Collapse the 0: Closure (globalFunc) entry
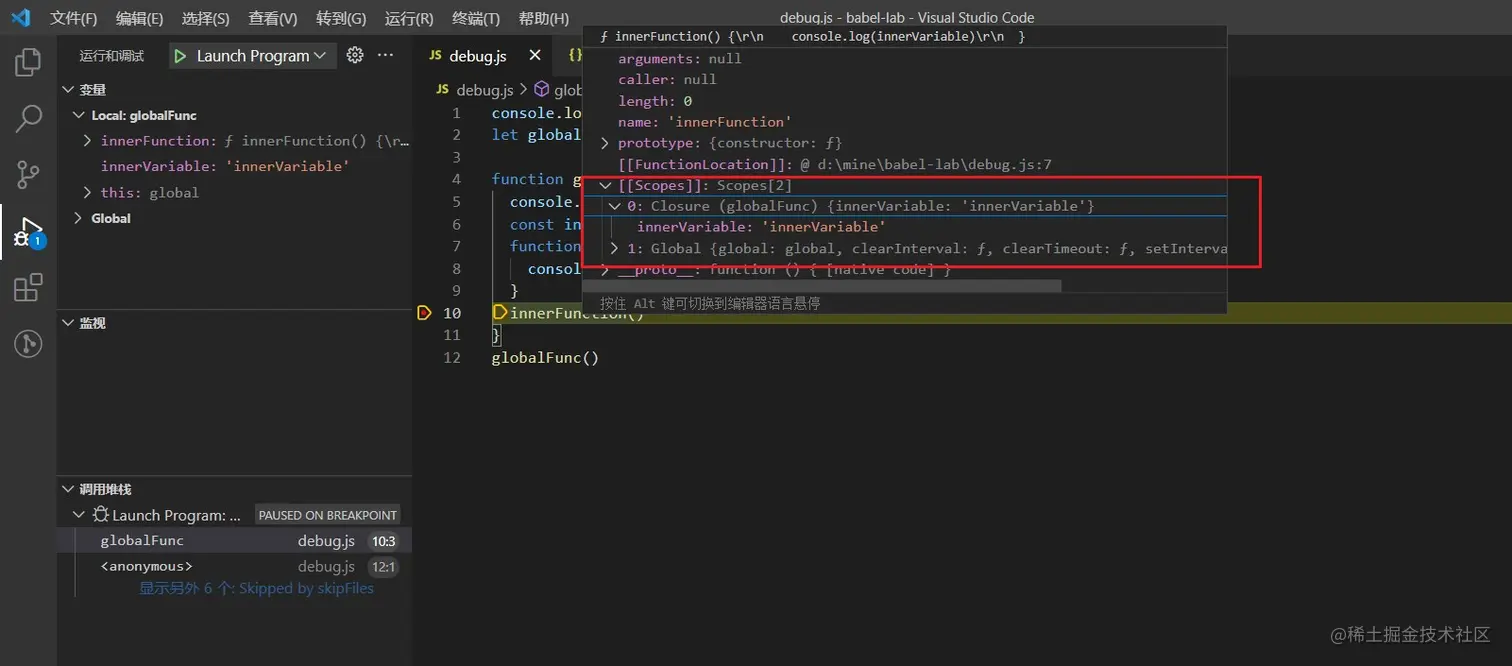This screenshot has width=1512, height=666. coord(615,207)
